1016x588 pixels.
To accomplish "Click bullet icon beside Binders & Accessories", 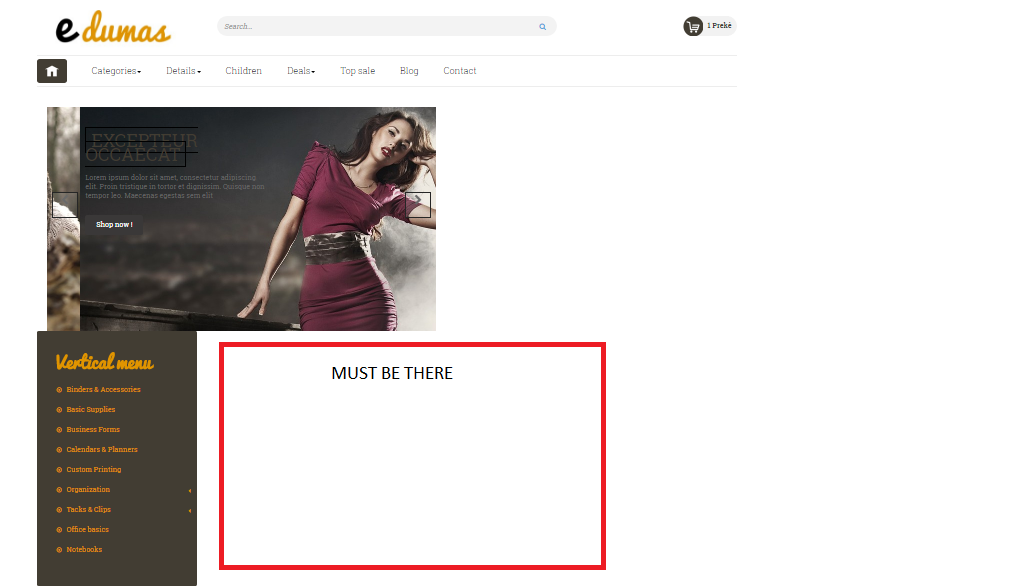I will pyautogui.click(x=59, y=390).
